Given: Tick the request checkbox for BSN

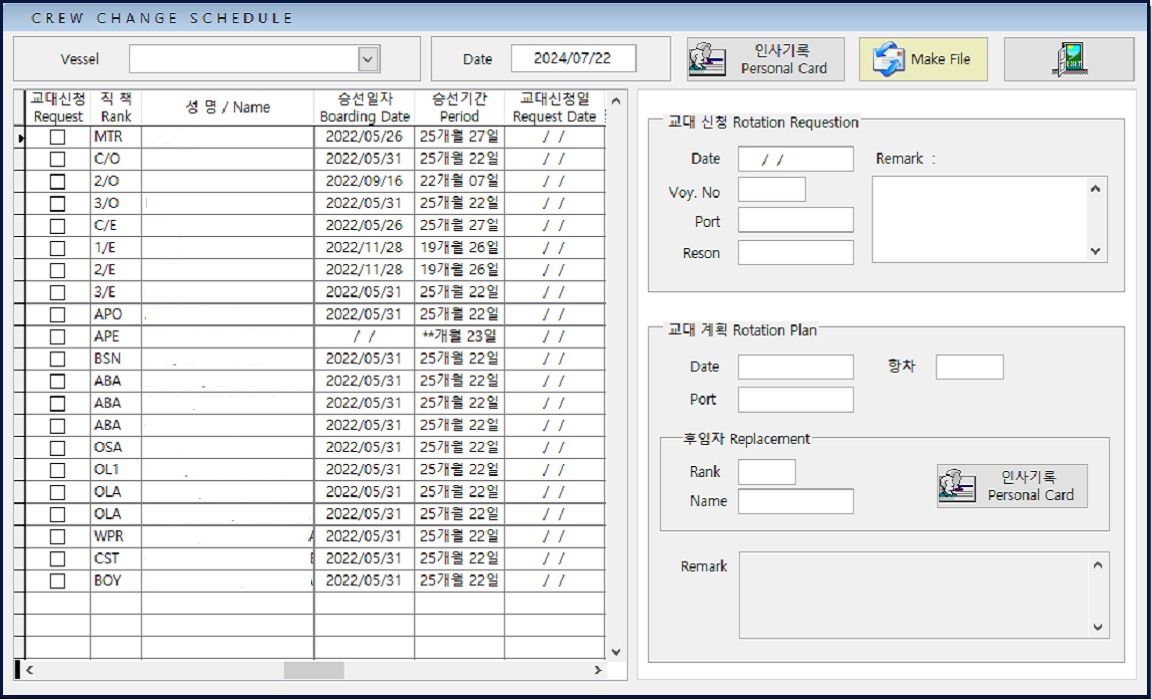Looking at the screenshot, I should (57, 358).
